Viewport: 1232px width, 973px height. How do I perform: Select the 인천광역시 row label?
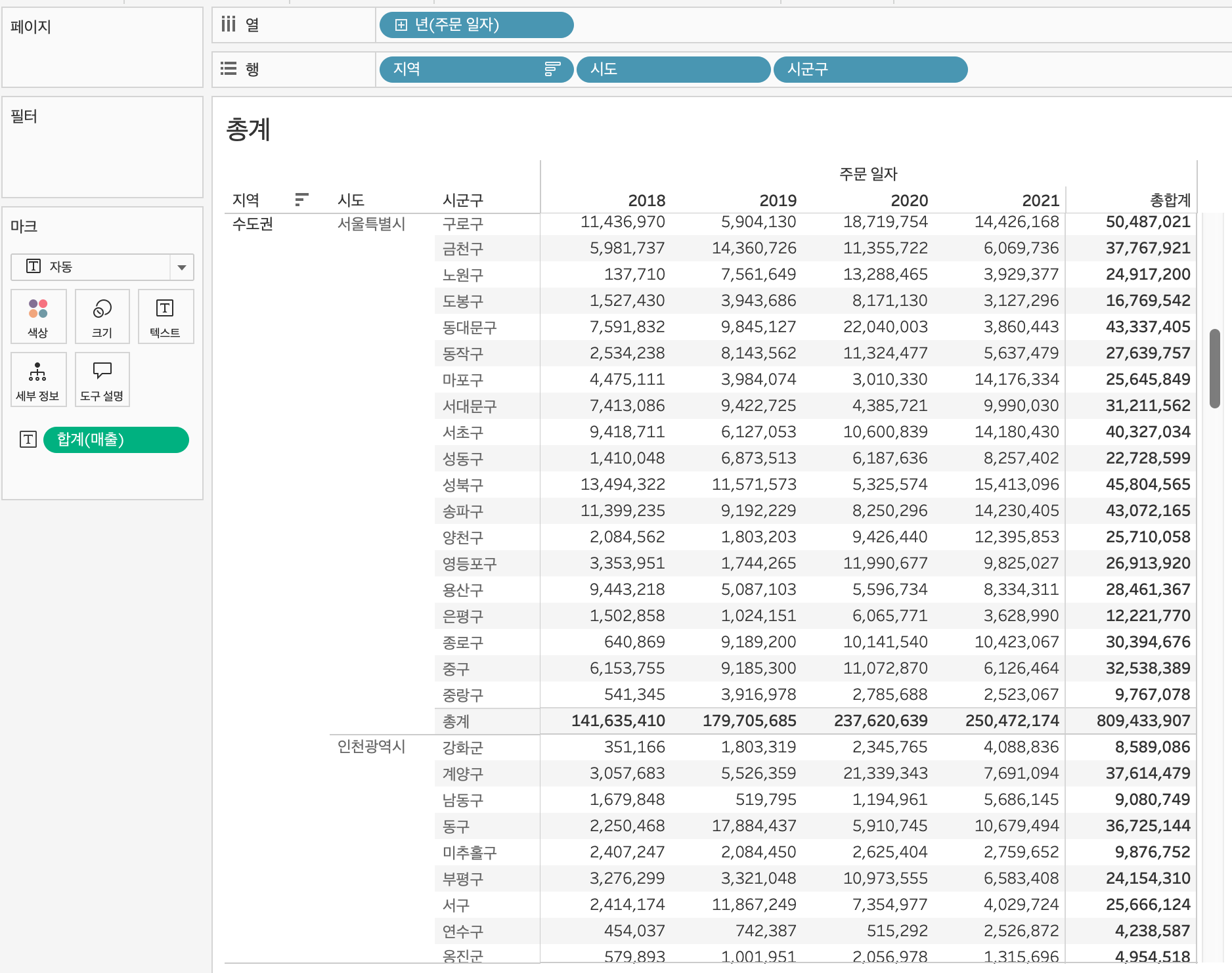371,746
